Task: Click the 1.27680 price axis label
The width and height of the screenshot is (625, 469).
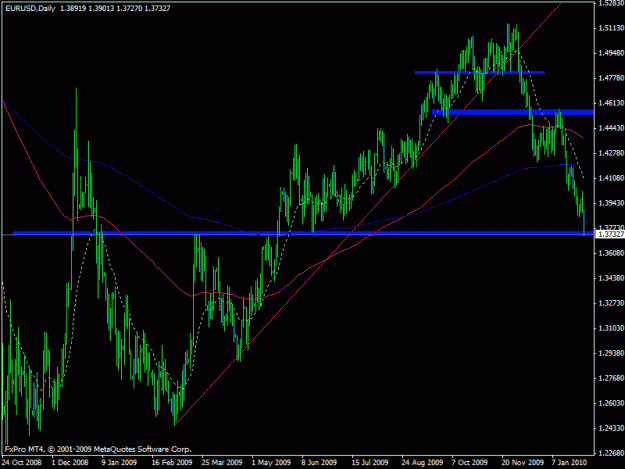Action: point(611,378)
